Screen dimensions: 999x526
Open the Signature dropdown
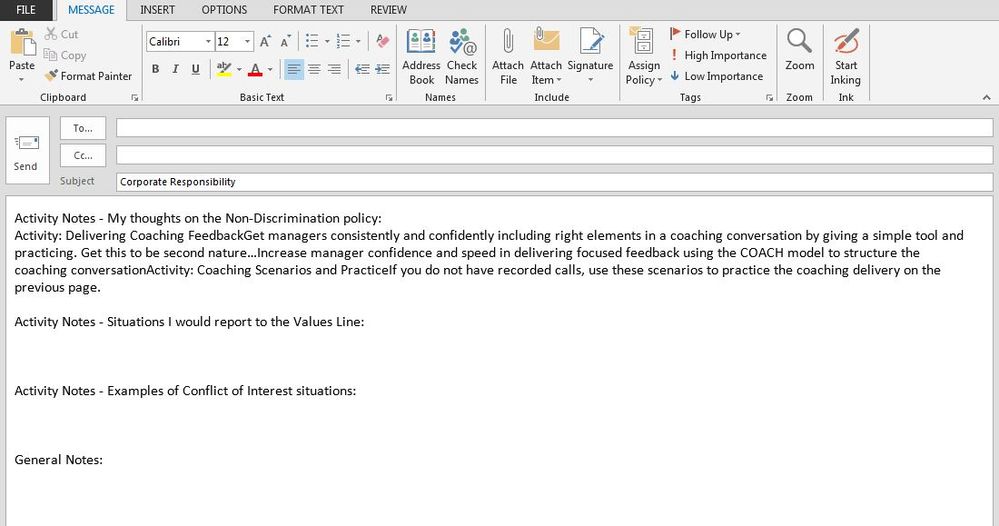[591, 57]
